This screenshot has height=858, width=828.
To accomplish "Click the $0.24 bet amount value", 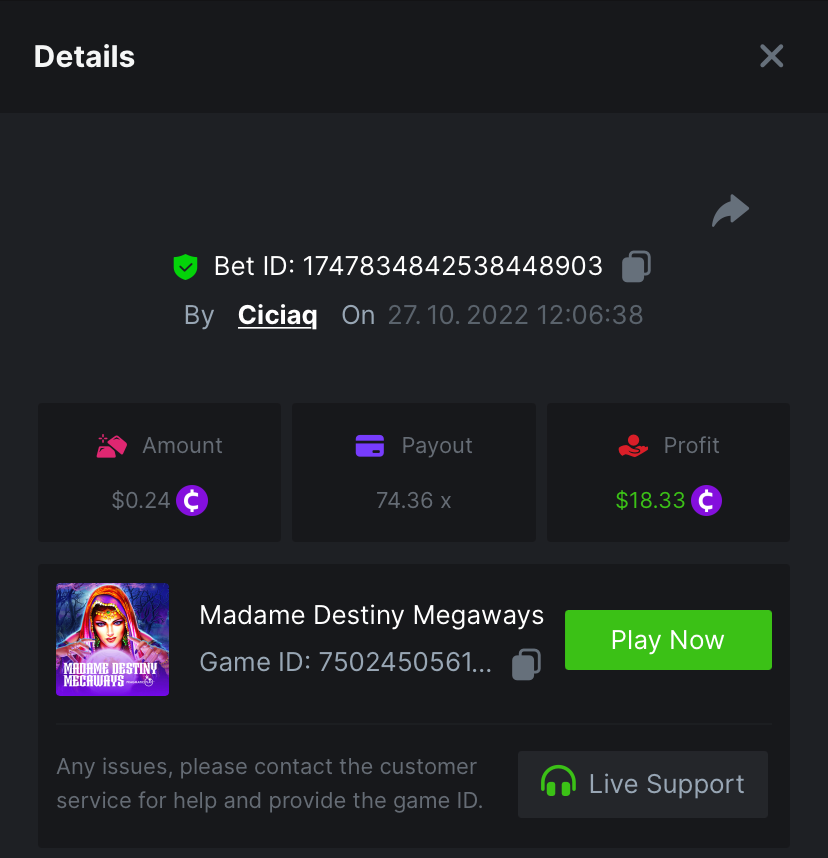I will click(141, 500).
